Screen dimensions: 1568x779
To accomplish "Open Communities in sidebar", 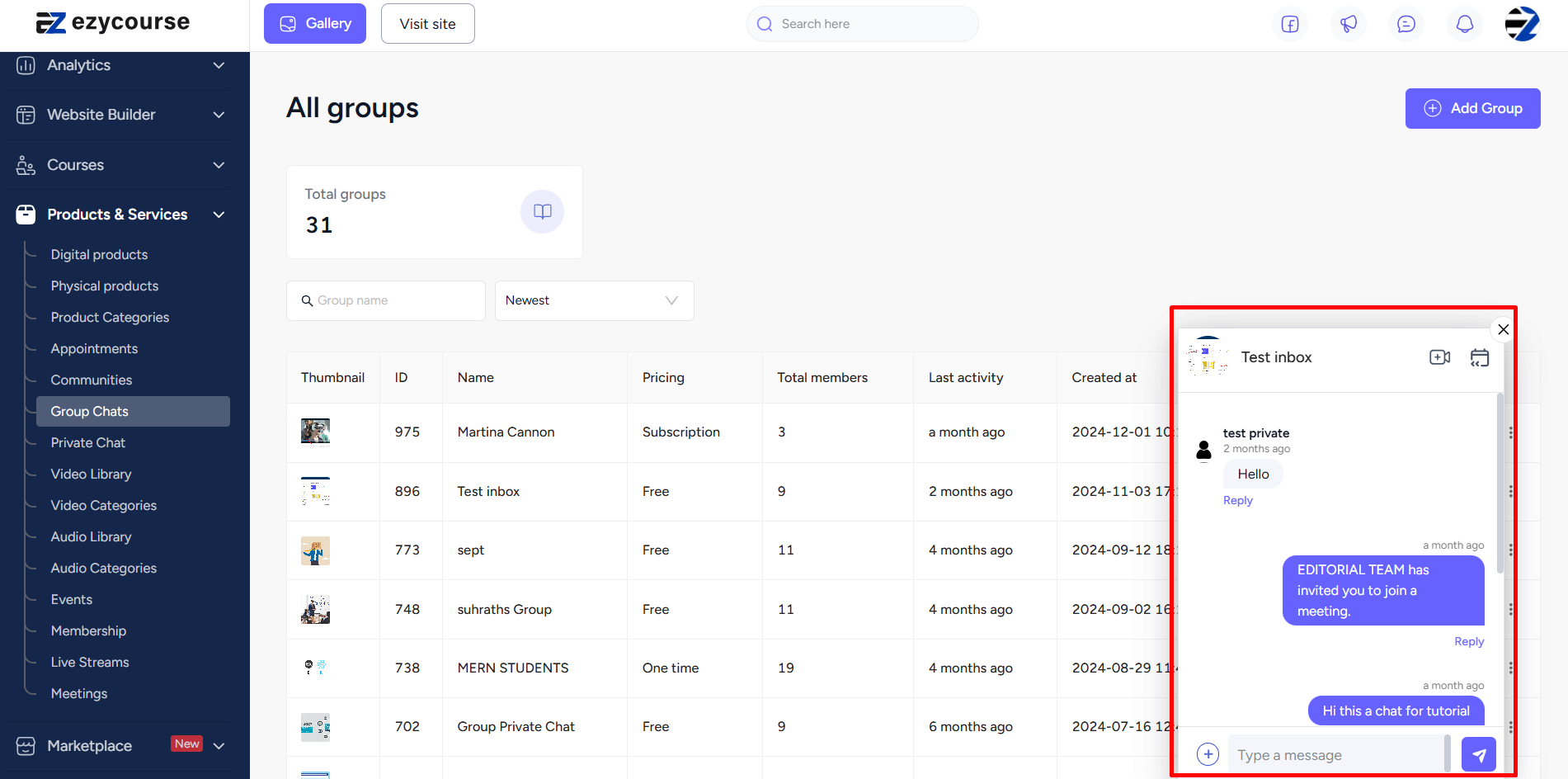I will click(x=92, y=380).
